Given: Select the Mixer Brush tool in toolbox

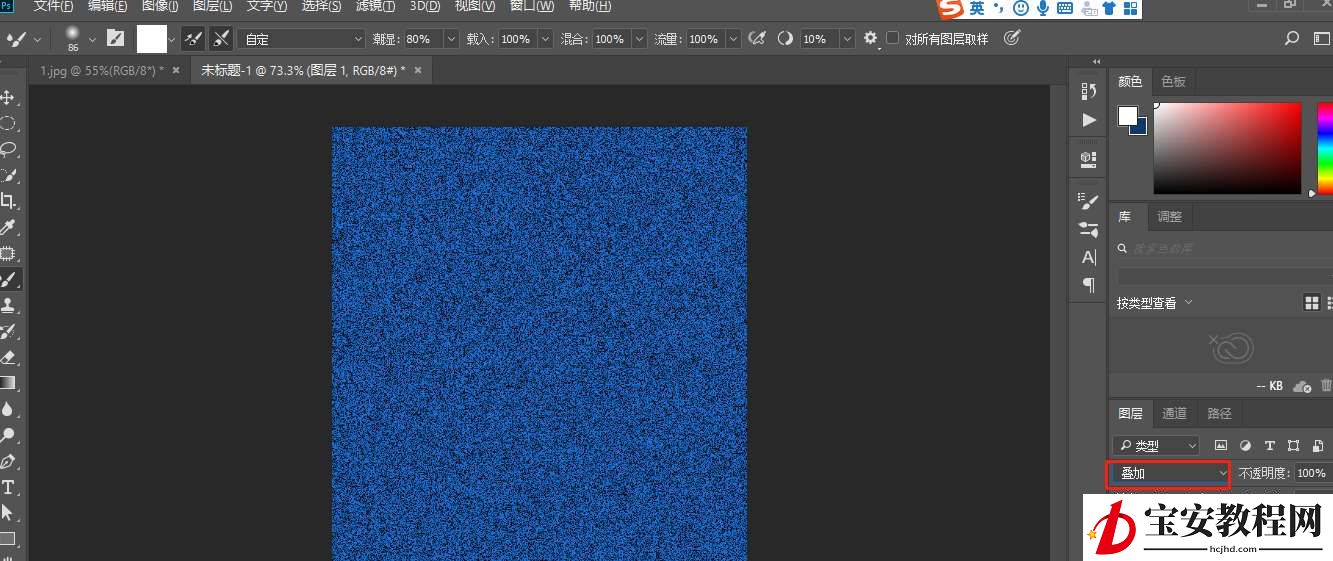Looking at the screenshot, I should click(x=8, y=279).
